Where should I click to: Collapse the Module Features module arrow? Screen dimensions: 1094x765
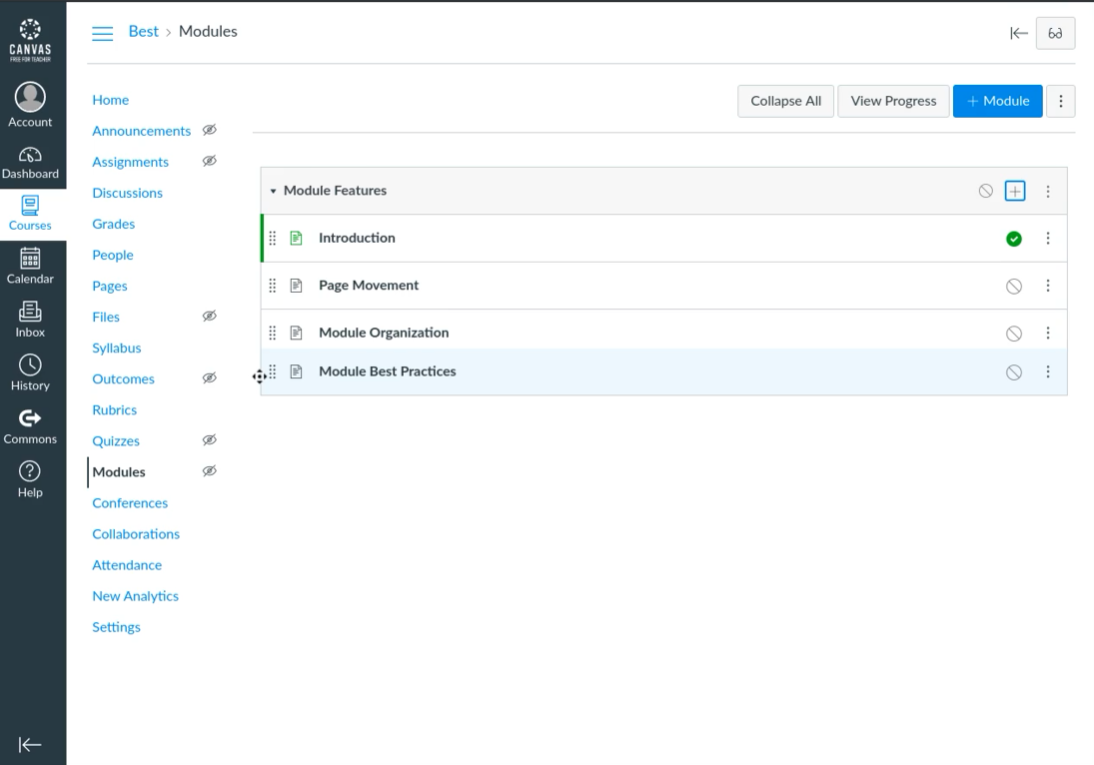[x=273, y=191]
